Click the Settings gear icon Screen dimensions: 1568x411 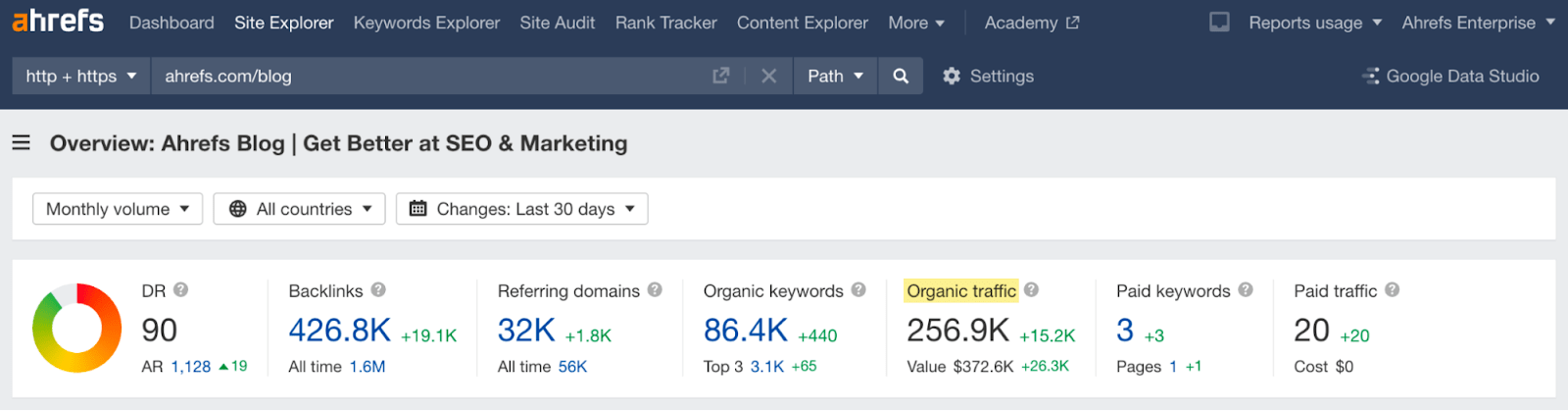(951, 77)
